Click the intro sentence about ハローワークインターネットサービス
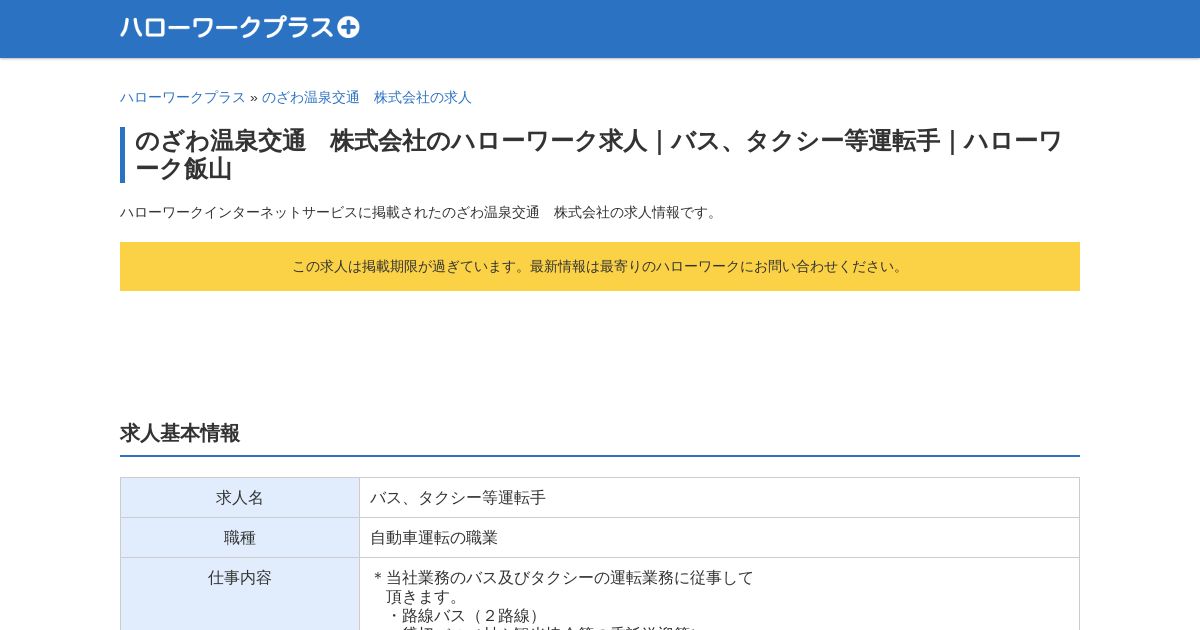 click(x=420, y=212)
